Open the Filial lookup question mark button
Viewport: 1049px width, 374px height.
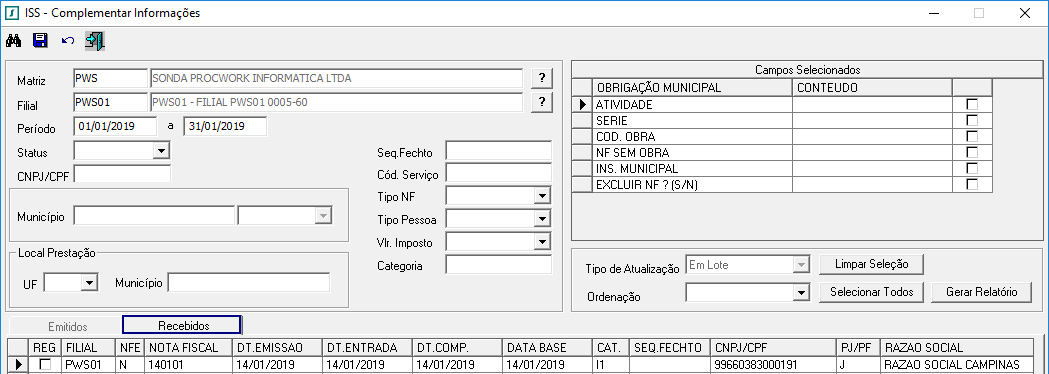click(543, 102)
